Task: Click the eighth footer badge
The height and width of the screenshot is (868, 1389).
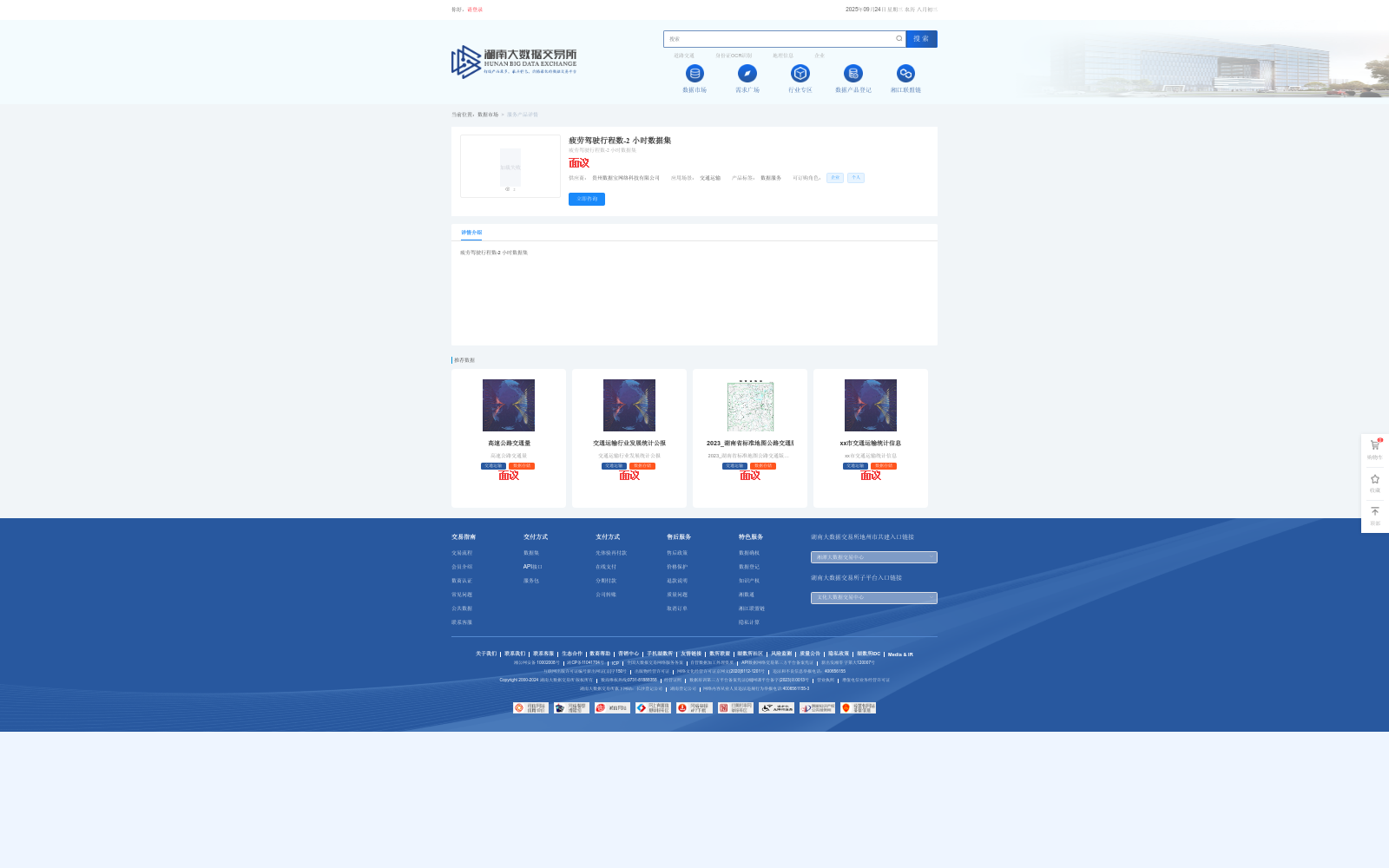Action: [817, 708]
